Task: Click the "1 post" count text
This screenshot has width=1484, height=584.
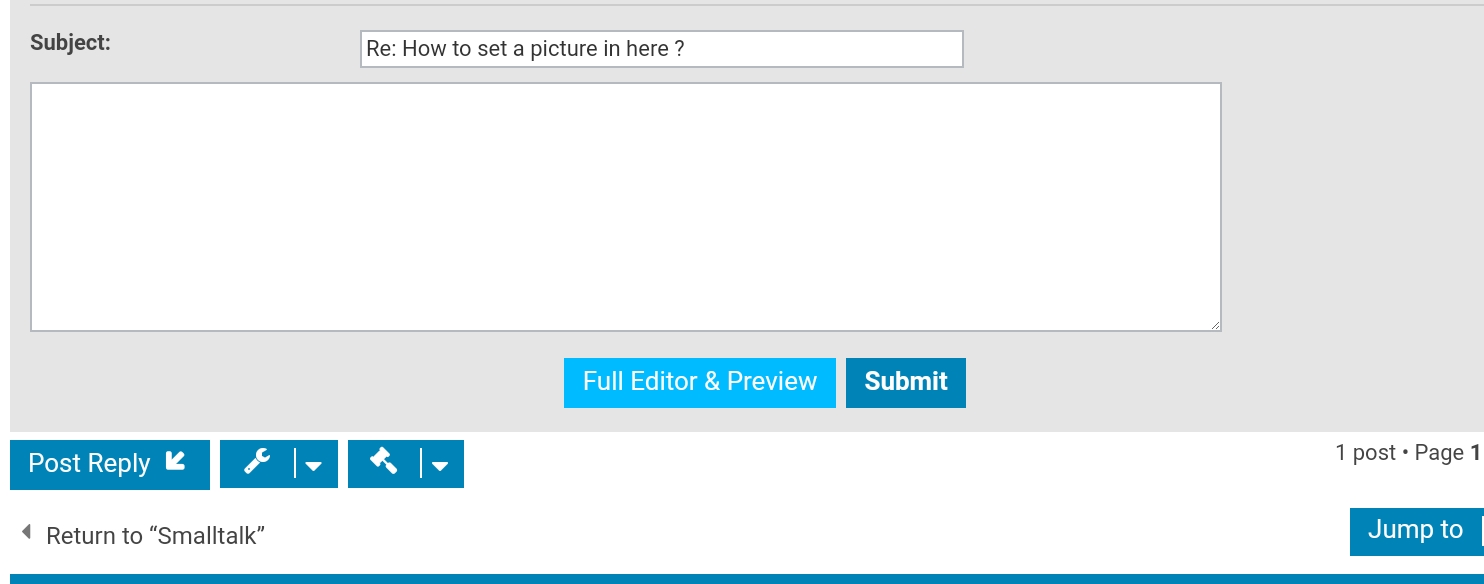Action: point(1365,453)
